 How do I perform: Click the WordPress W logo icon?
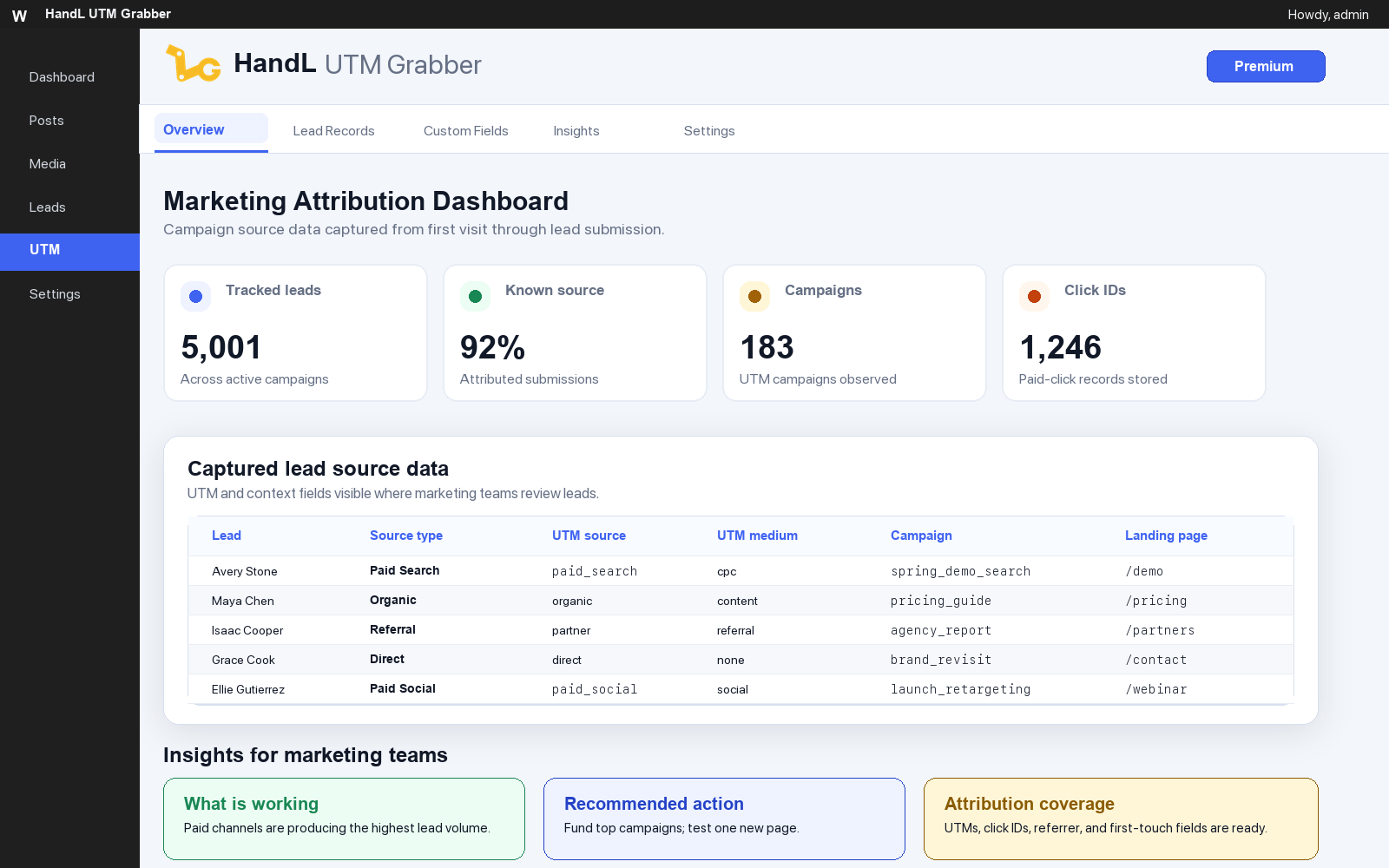[x=19, y=15]
